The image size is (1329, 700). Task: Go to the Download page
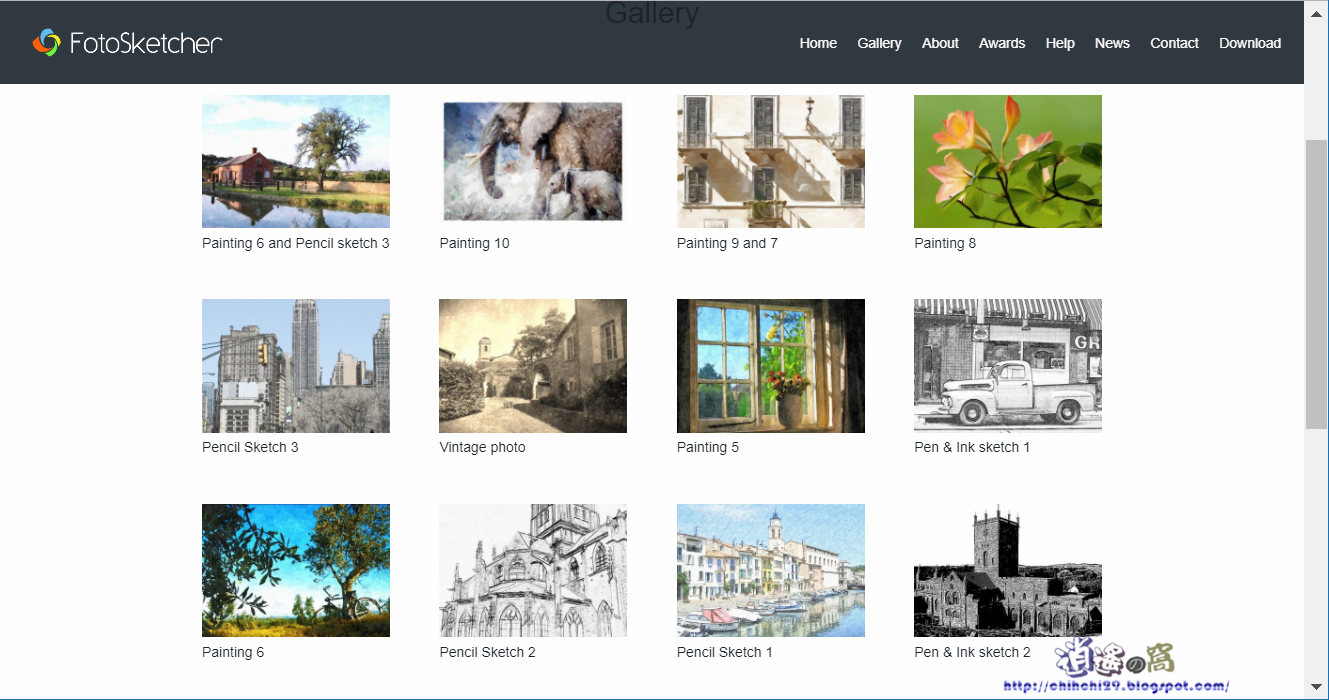point(1249,43)
